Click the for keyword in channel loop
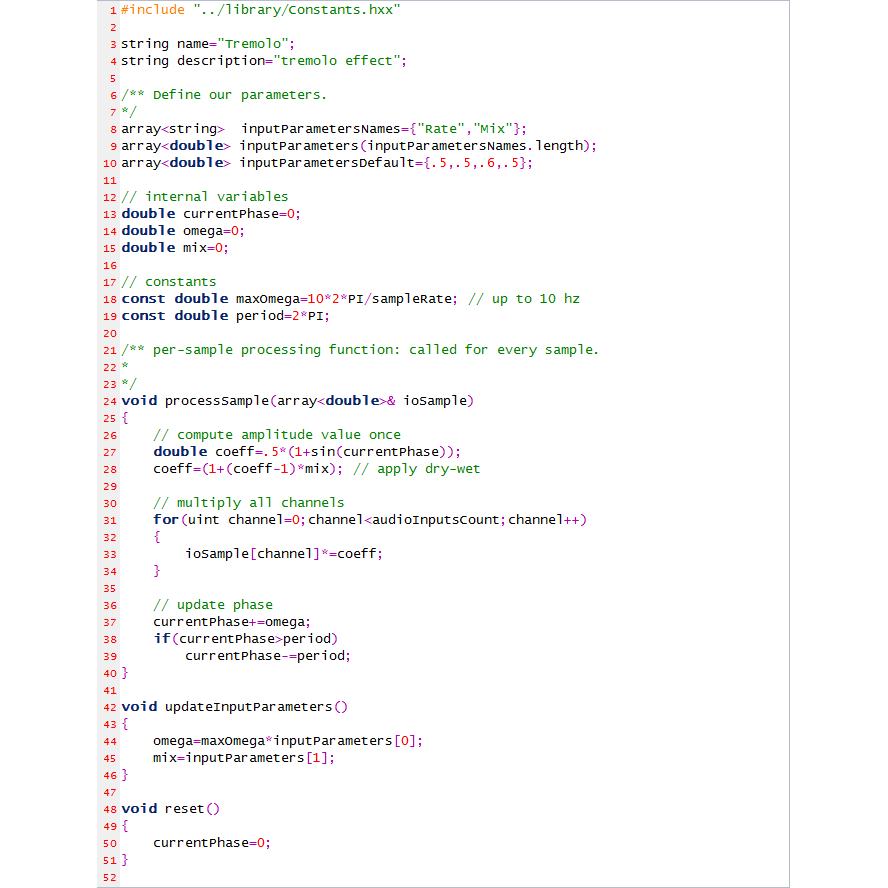This screenshot has width=888, height=888. click(x=164, y=519)
